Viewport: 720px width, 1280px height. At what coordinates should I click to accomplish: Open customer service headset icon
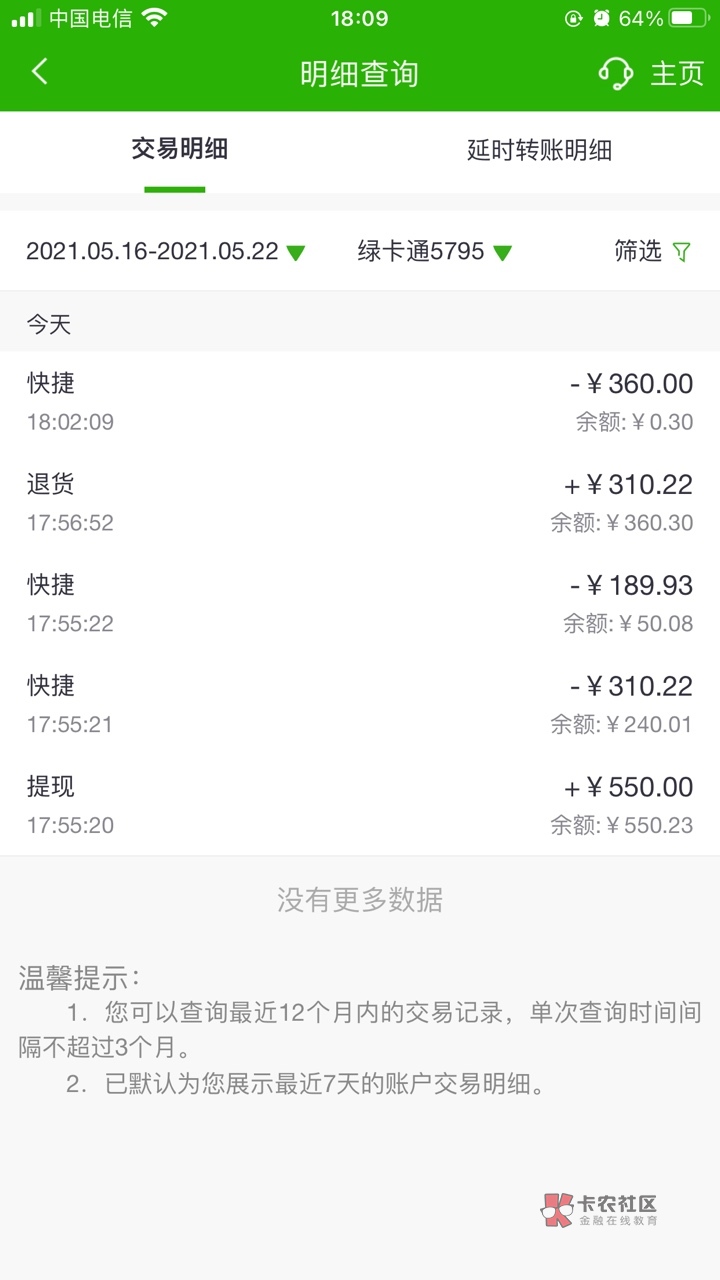(x=615, y=73)
